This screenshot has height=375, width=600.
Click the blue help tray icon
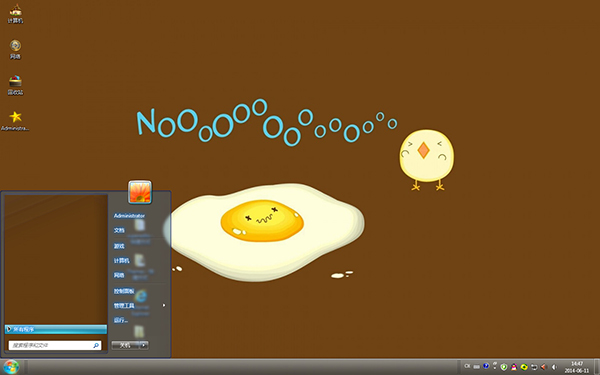486,366
